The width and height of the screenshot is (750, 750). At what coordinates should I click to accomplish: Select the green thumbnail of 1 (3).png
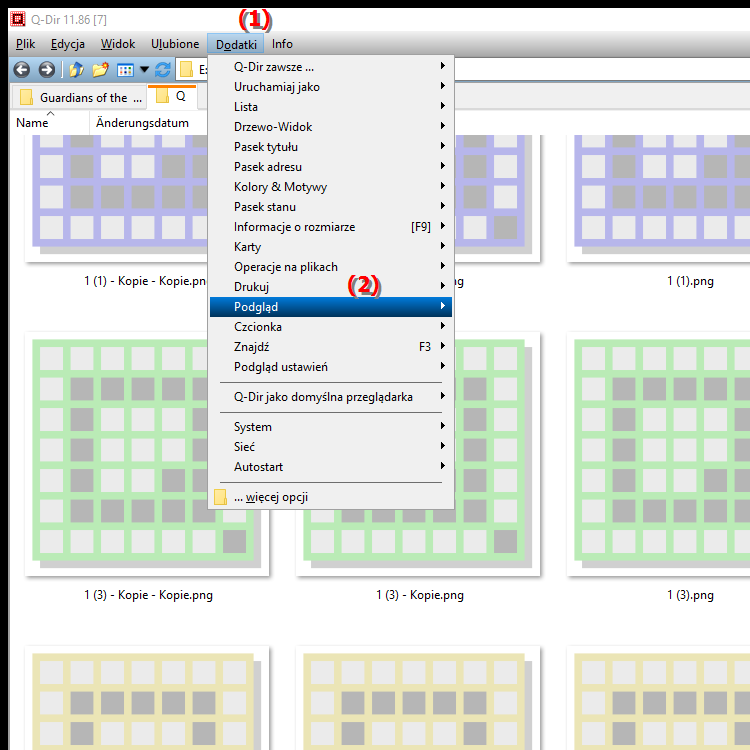[658, 454]
